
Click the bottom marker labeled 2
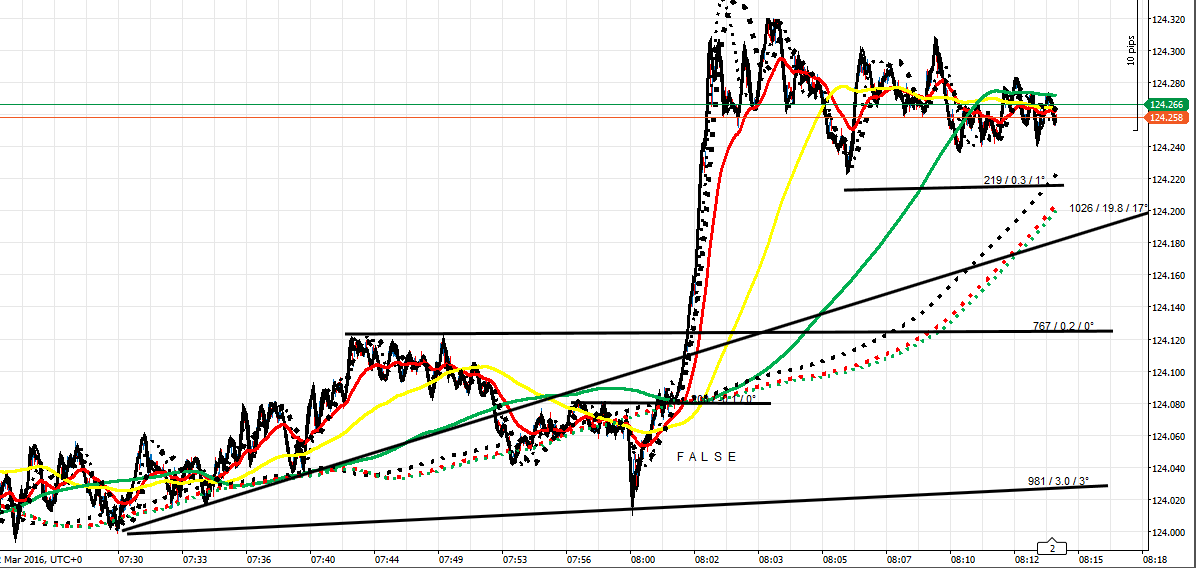point(1052,548)
